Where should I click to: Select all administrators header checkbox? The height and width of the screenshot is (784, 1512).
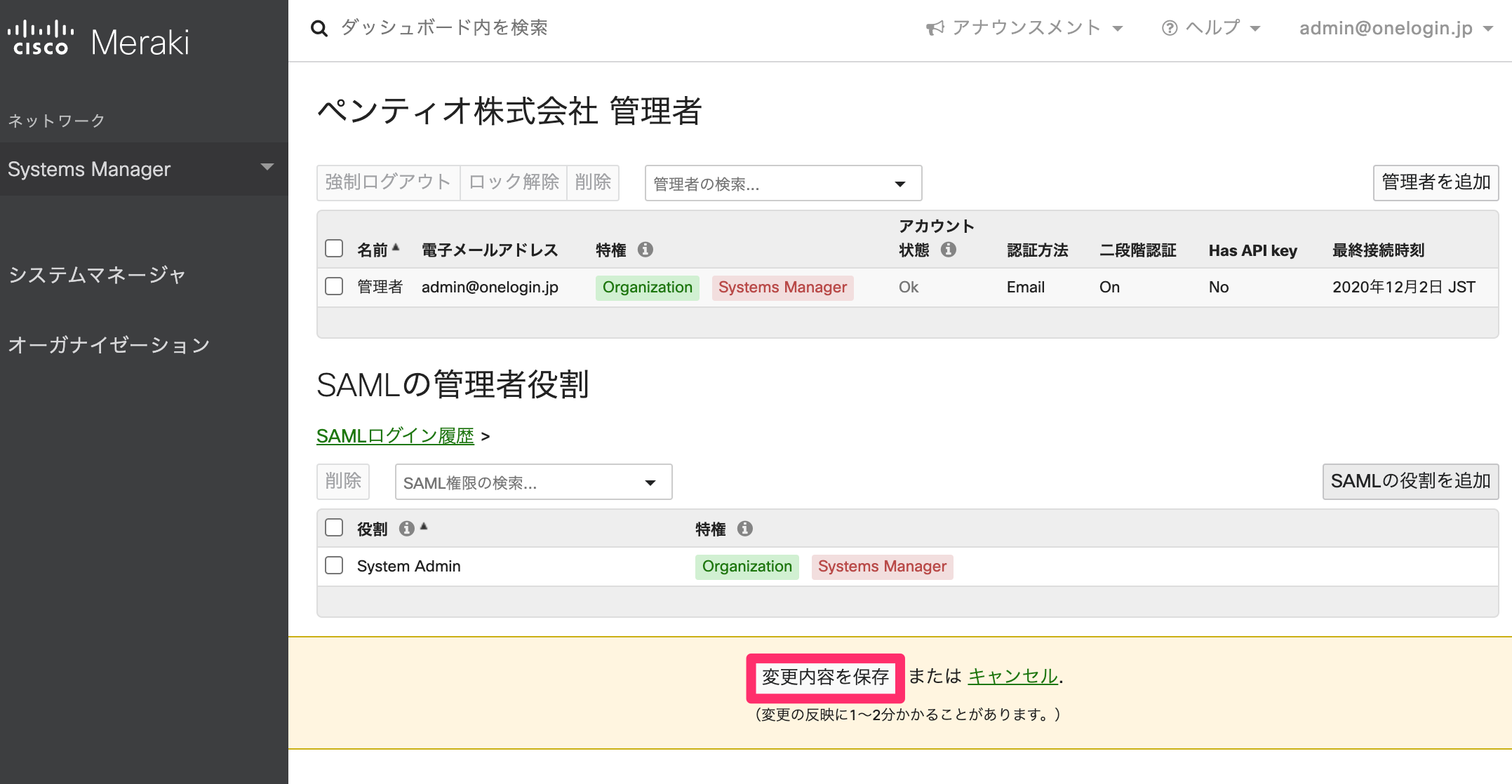(x=334, y=248)
